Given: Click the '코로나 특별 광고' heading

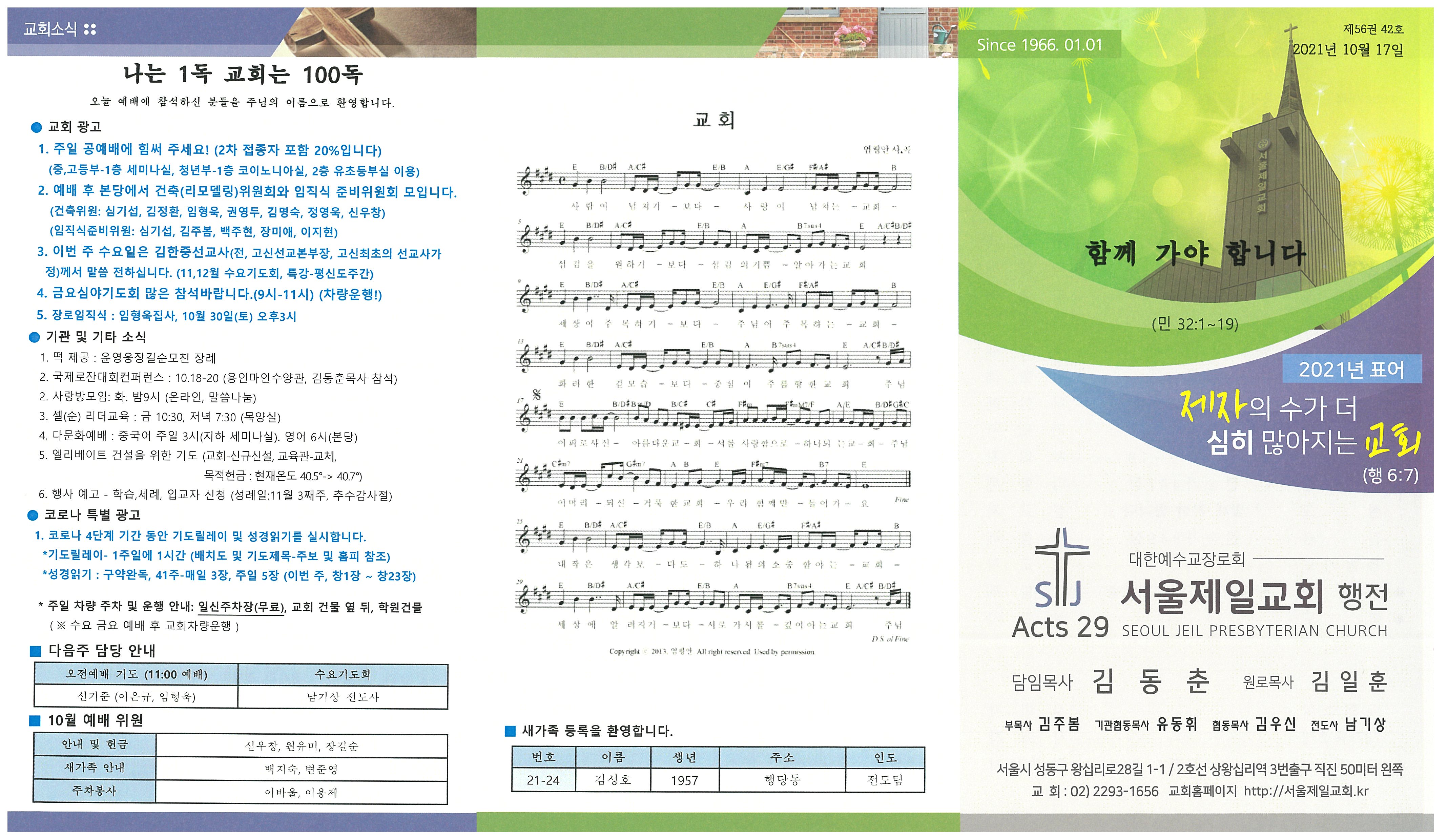Looking at the screenshot, I should coord(92,516).
